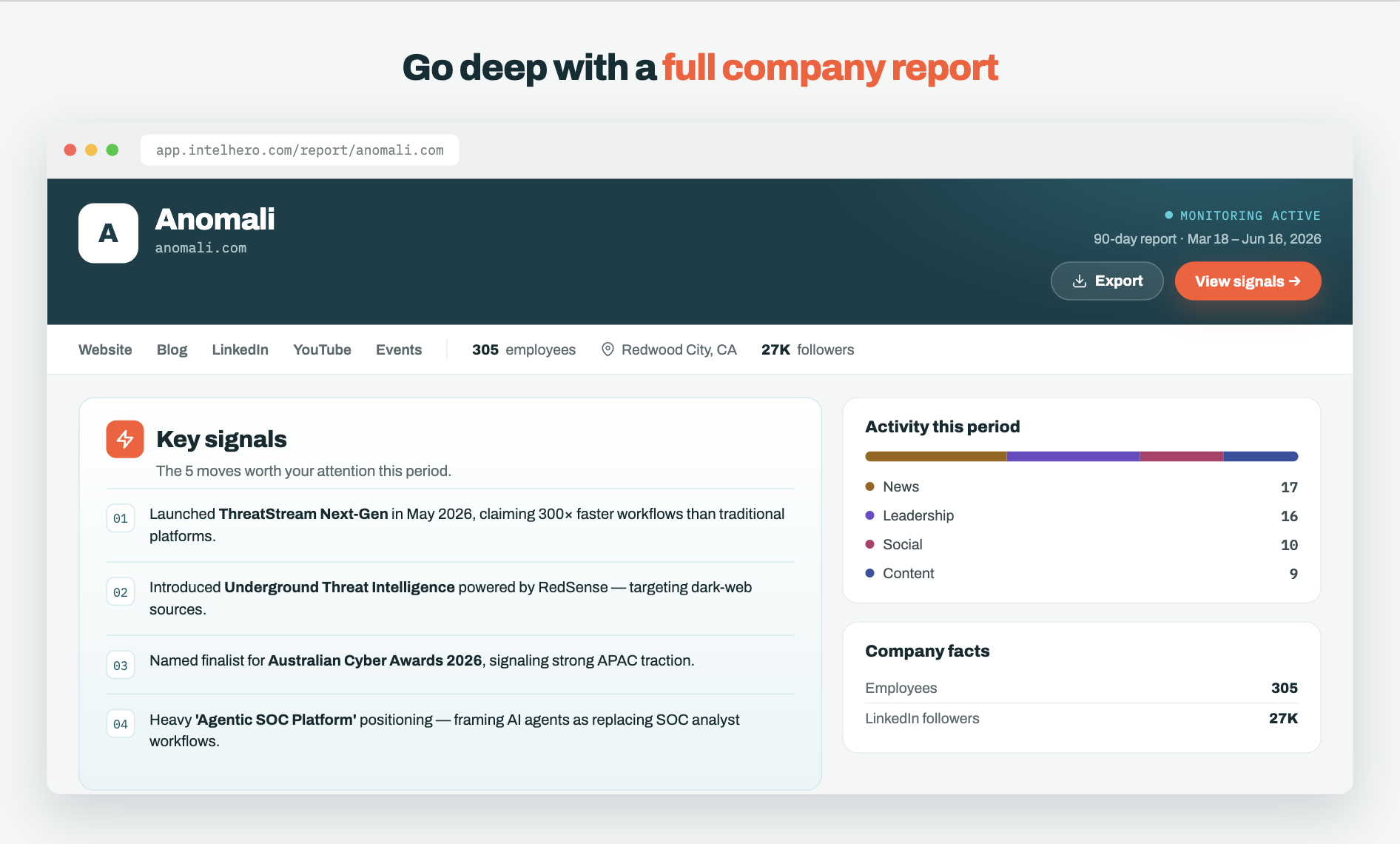Click the pink Social segment of activity bar
The width and height of the screenshot is (1400, 844).
coord(1182,457)
